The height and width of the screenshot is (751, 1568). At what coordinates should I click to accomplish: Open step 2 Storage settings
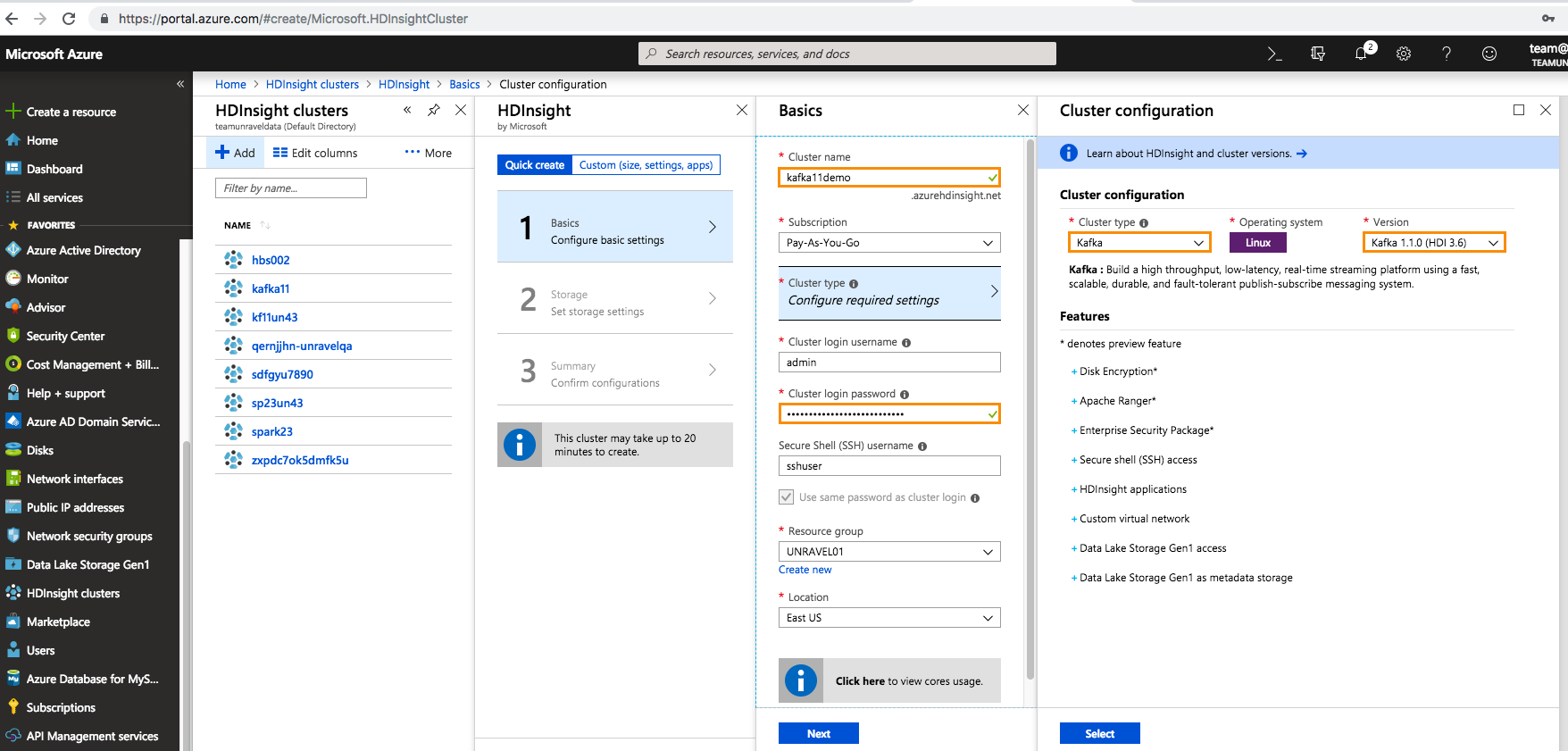point(615,298)
